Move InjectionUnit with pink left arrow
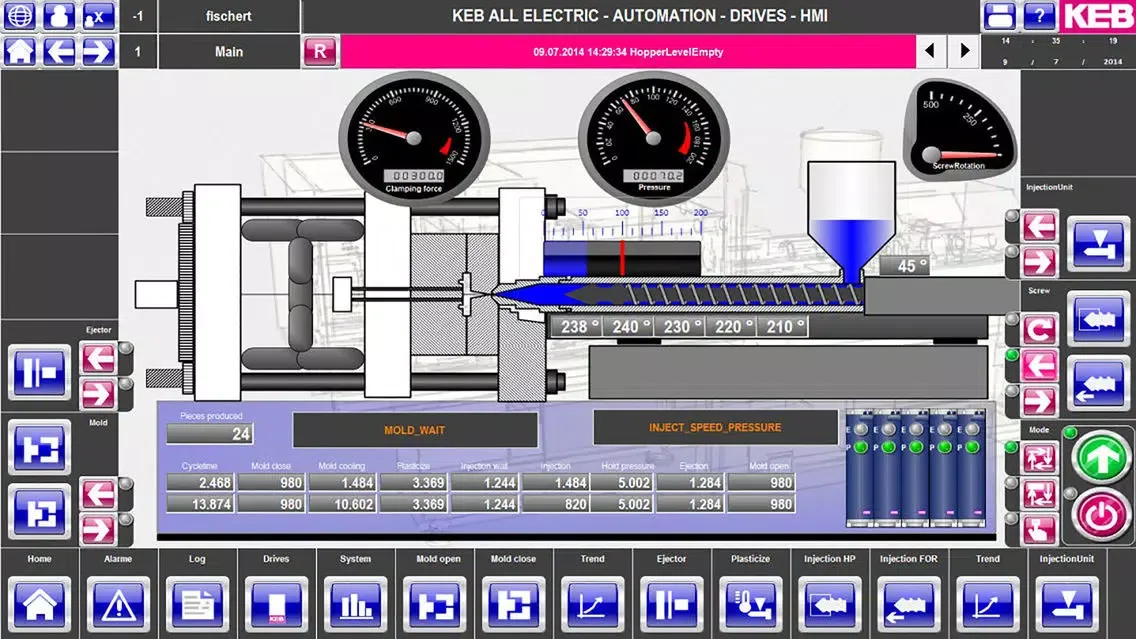Image resolution: width=1136 pixels, height=639 pixels. (1040, 227)
